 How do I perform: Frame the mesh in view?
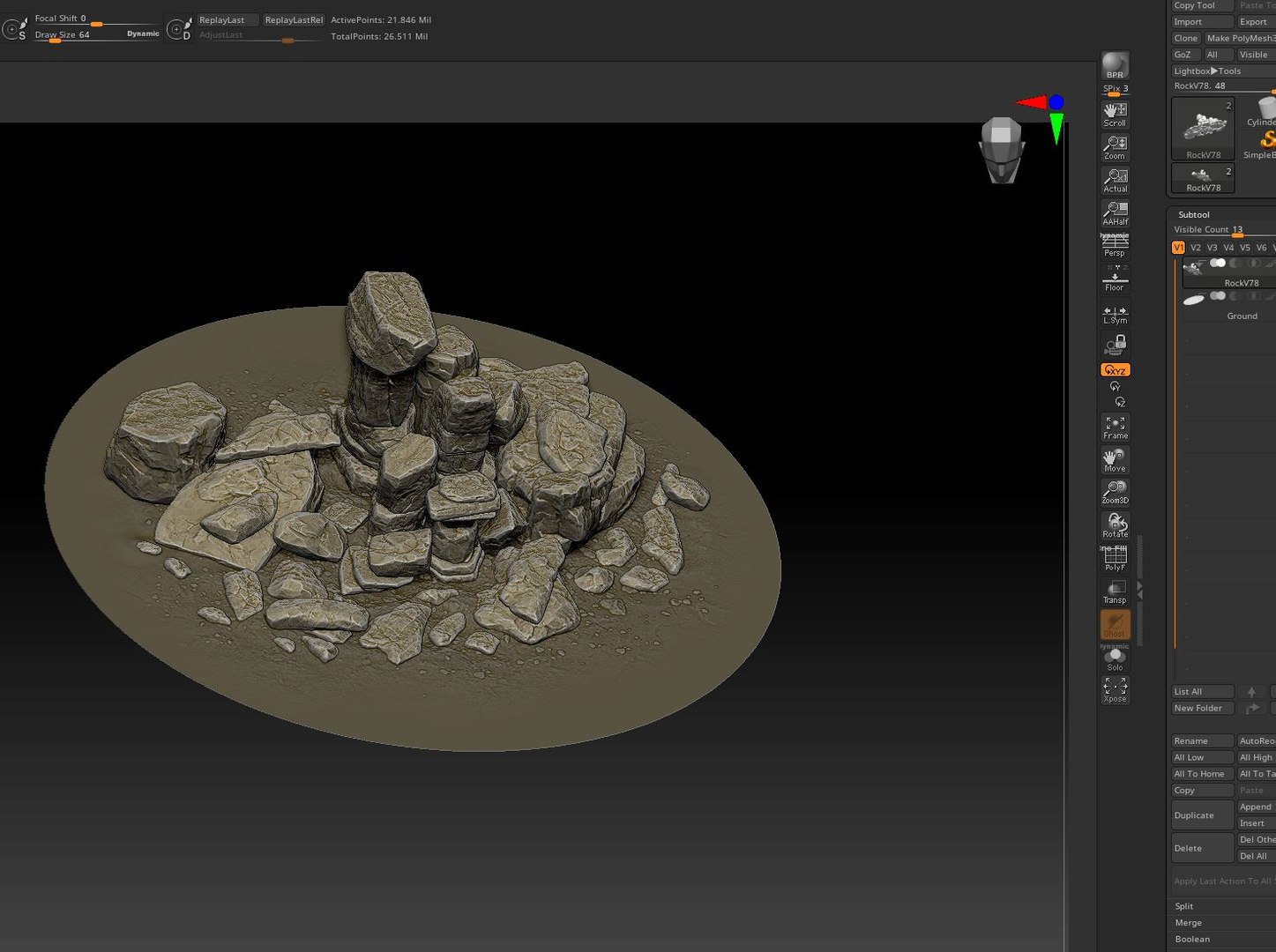point(1115,428)
